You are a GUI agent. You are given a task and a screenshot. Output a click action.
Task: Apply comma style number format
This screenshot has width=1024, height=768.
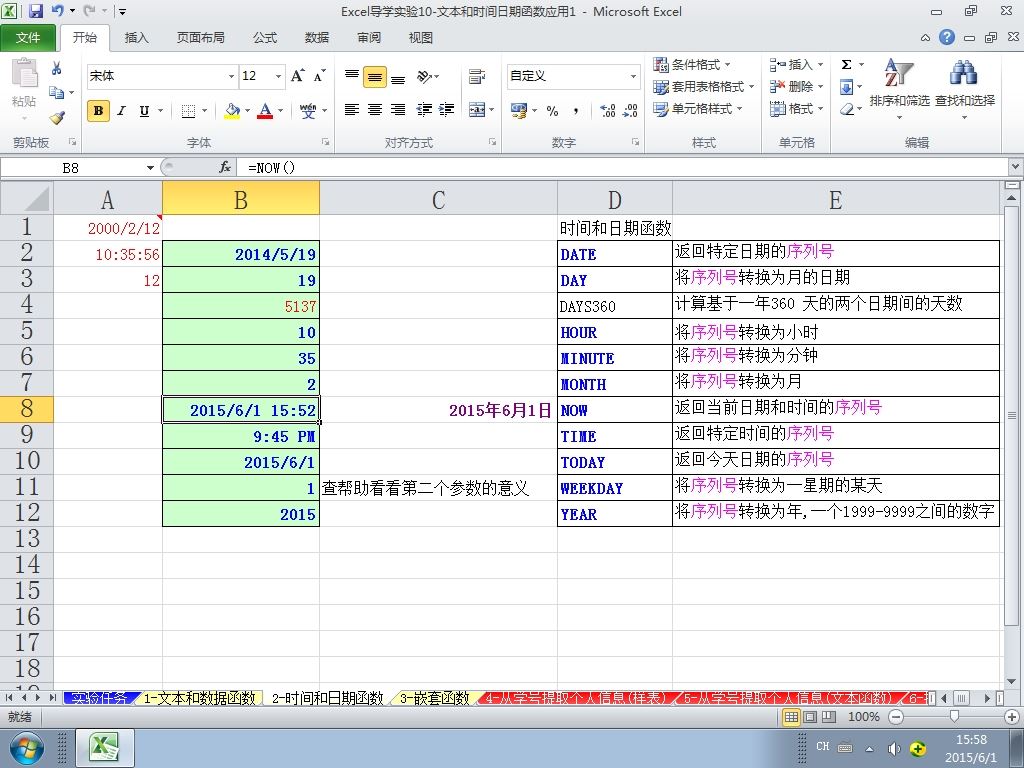[x=575, y=111]
